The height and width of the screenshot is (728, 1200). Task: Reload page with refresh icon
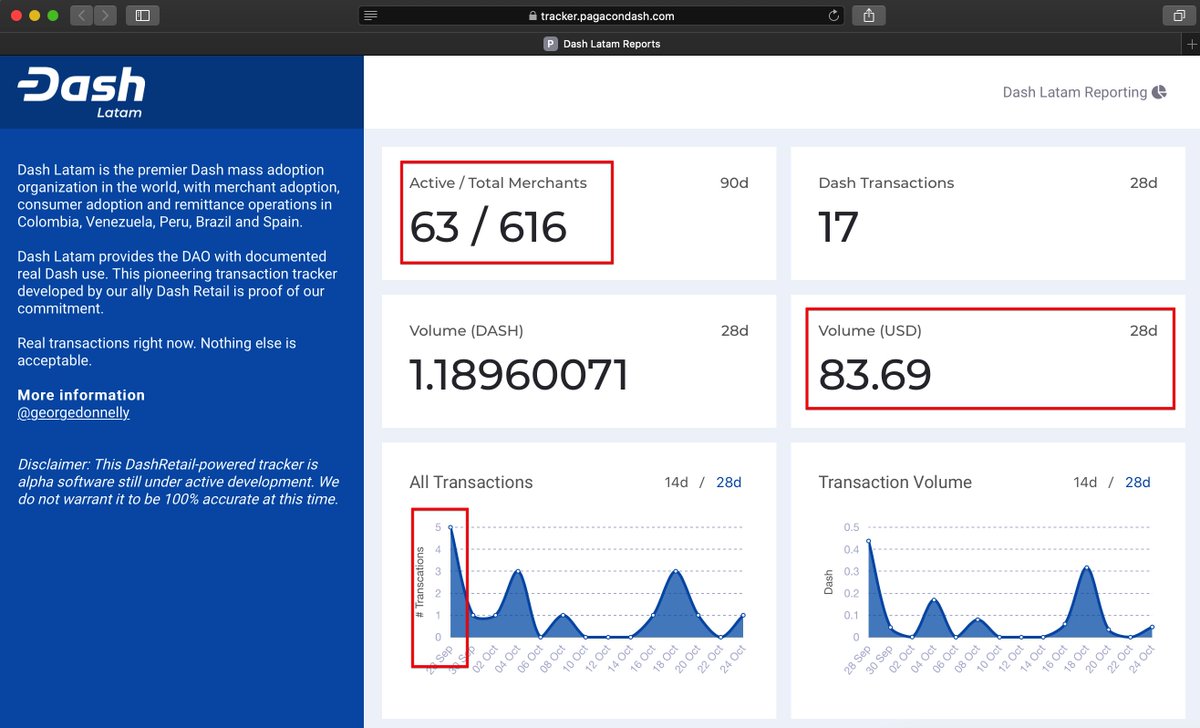834,16
